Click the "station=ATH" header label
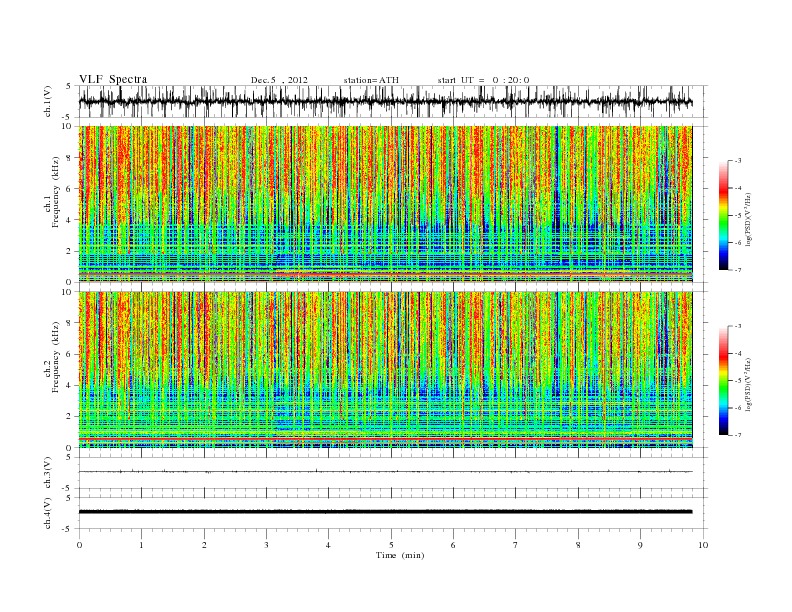Image resolution: width=792 pixels, height=612 pixels. pos(371,80)
